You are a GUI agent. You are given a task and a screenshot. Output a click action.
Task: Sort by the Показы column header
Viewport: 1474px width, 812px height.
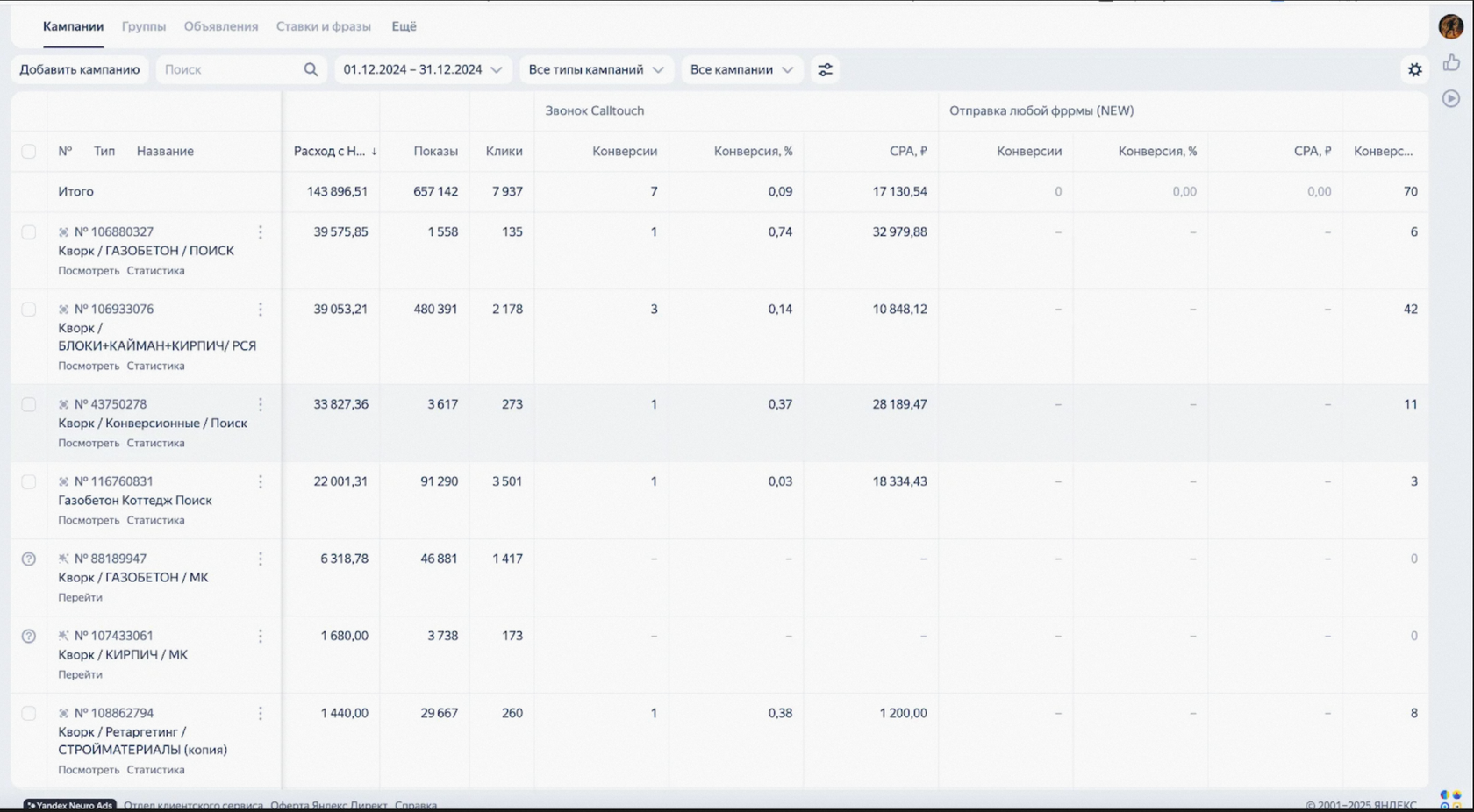(x=435, y=152)
